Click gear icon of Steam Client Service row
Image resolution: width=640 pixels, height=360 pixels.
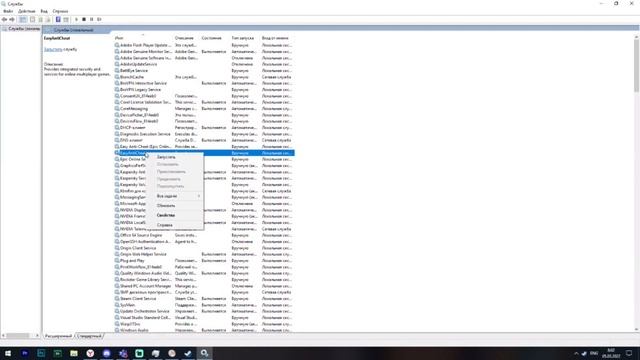point(117,298)
